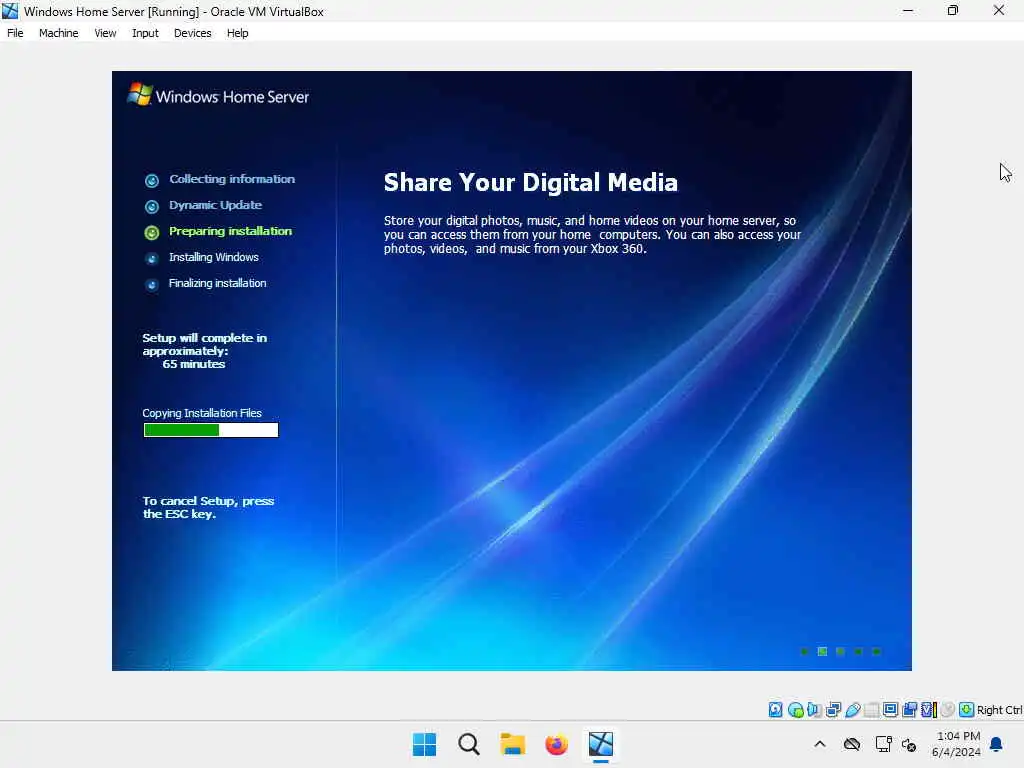Click the Installing Windows step text

pos(214,257)
